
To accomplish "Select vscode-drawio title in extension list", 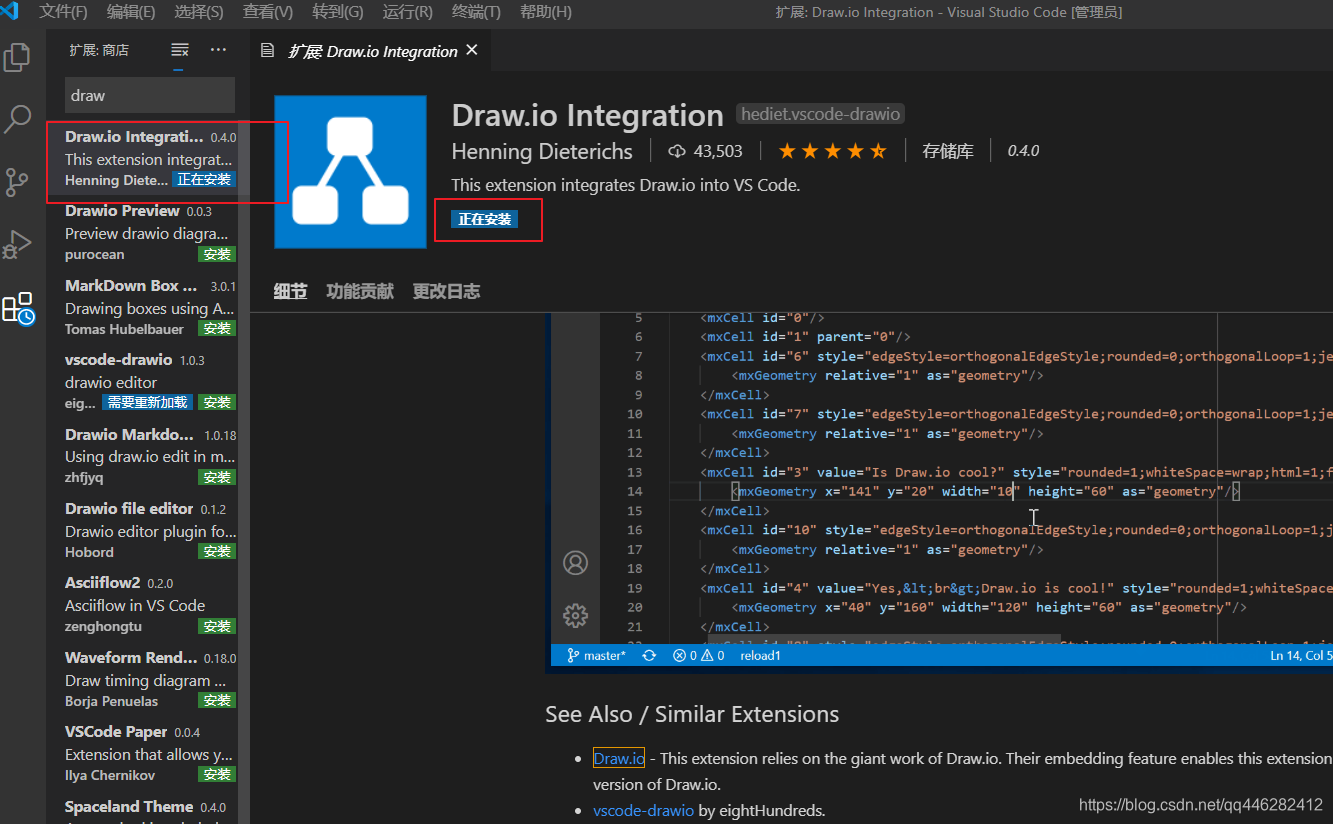I will pos(119,359).
